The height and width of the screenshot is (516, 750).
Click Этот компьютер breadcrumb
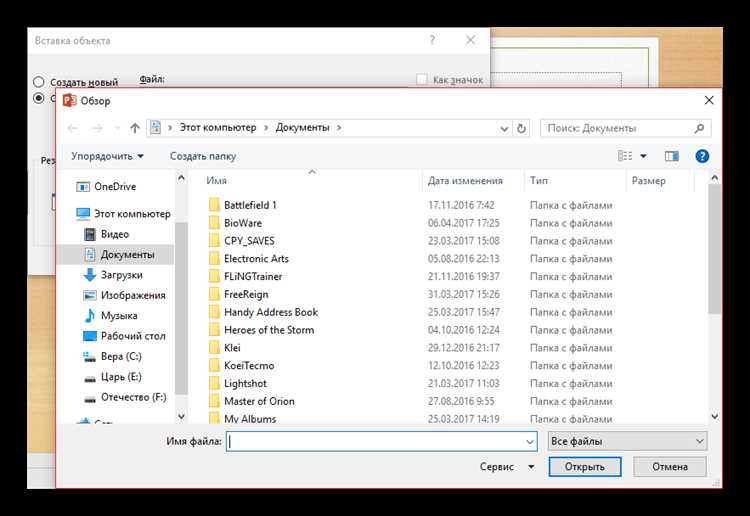[x=218, y=128]
